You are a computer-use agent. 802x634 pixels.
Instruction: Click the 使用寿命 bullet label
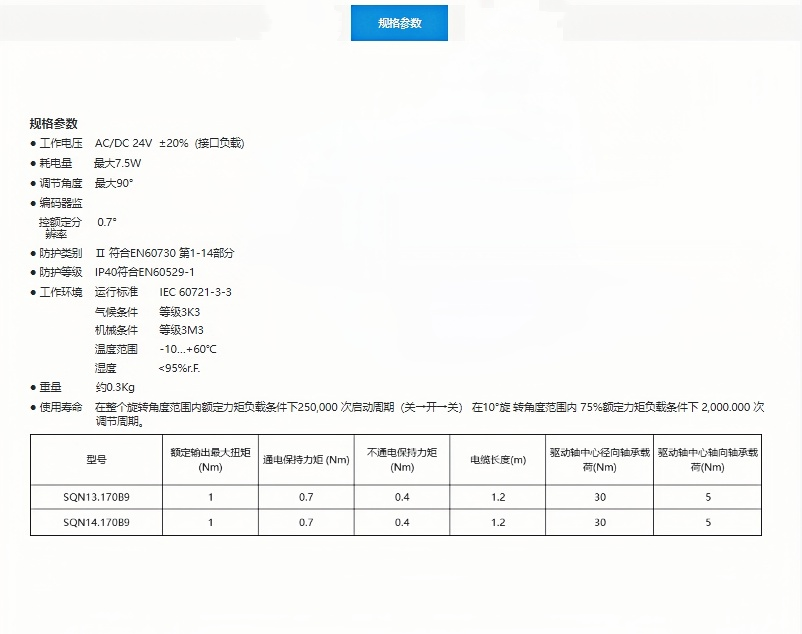tap(60, 407)
